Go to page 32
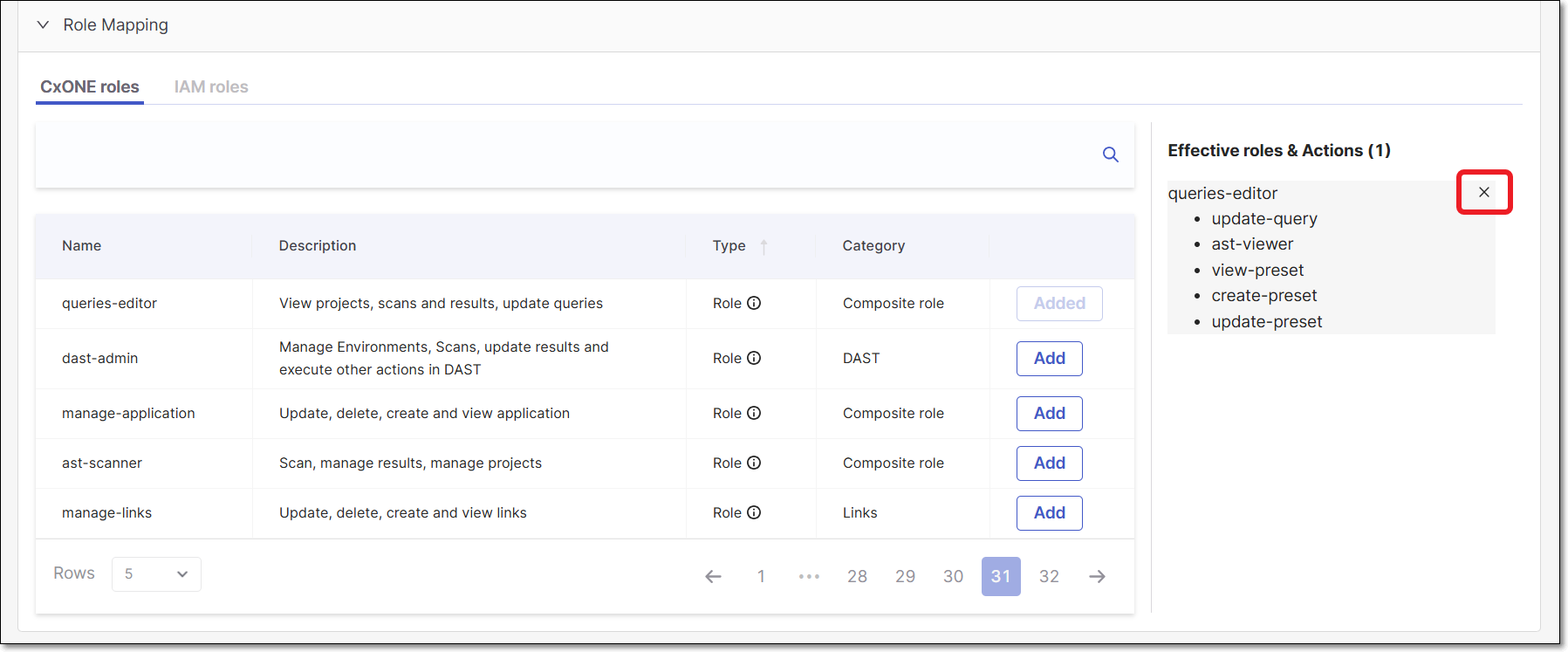1568x652 pixels. tap(1049, 576)
